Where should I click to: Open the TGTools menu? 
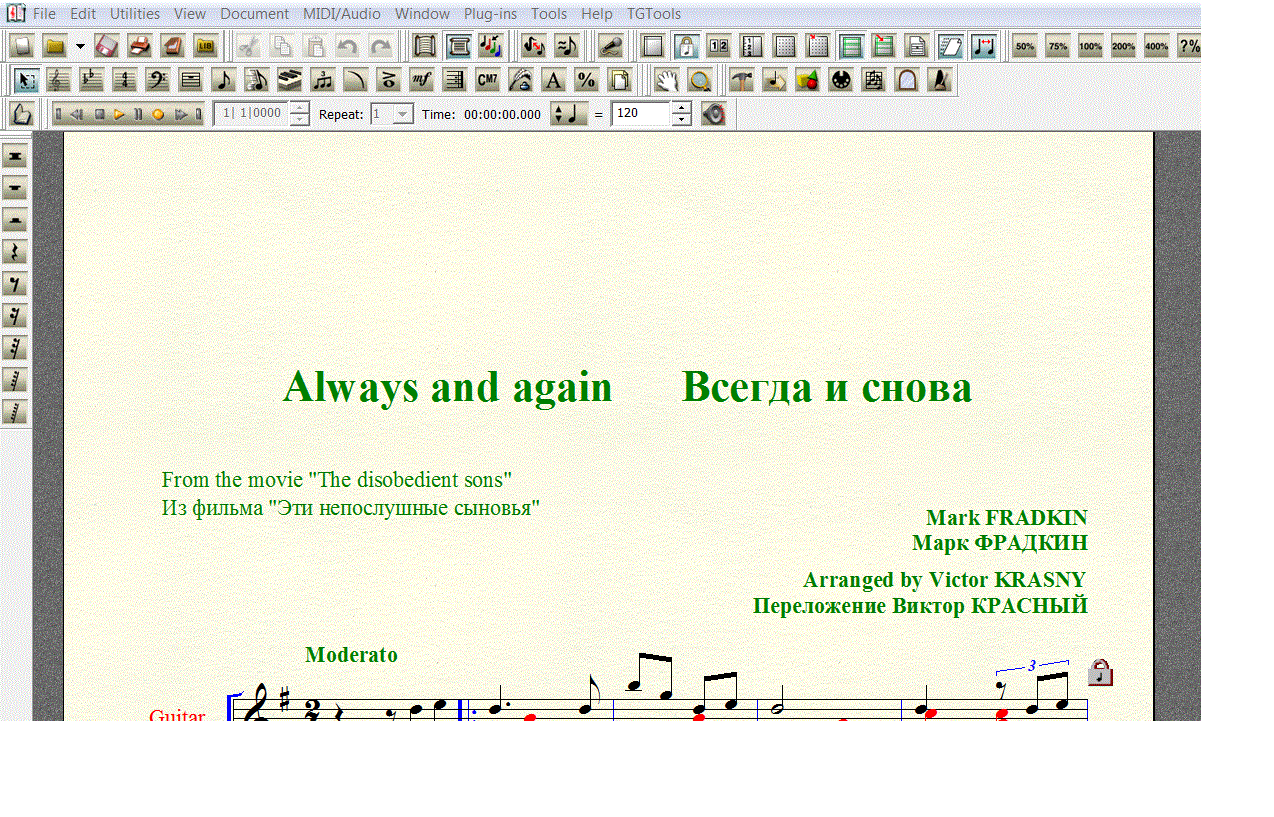[654, 14]
